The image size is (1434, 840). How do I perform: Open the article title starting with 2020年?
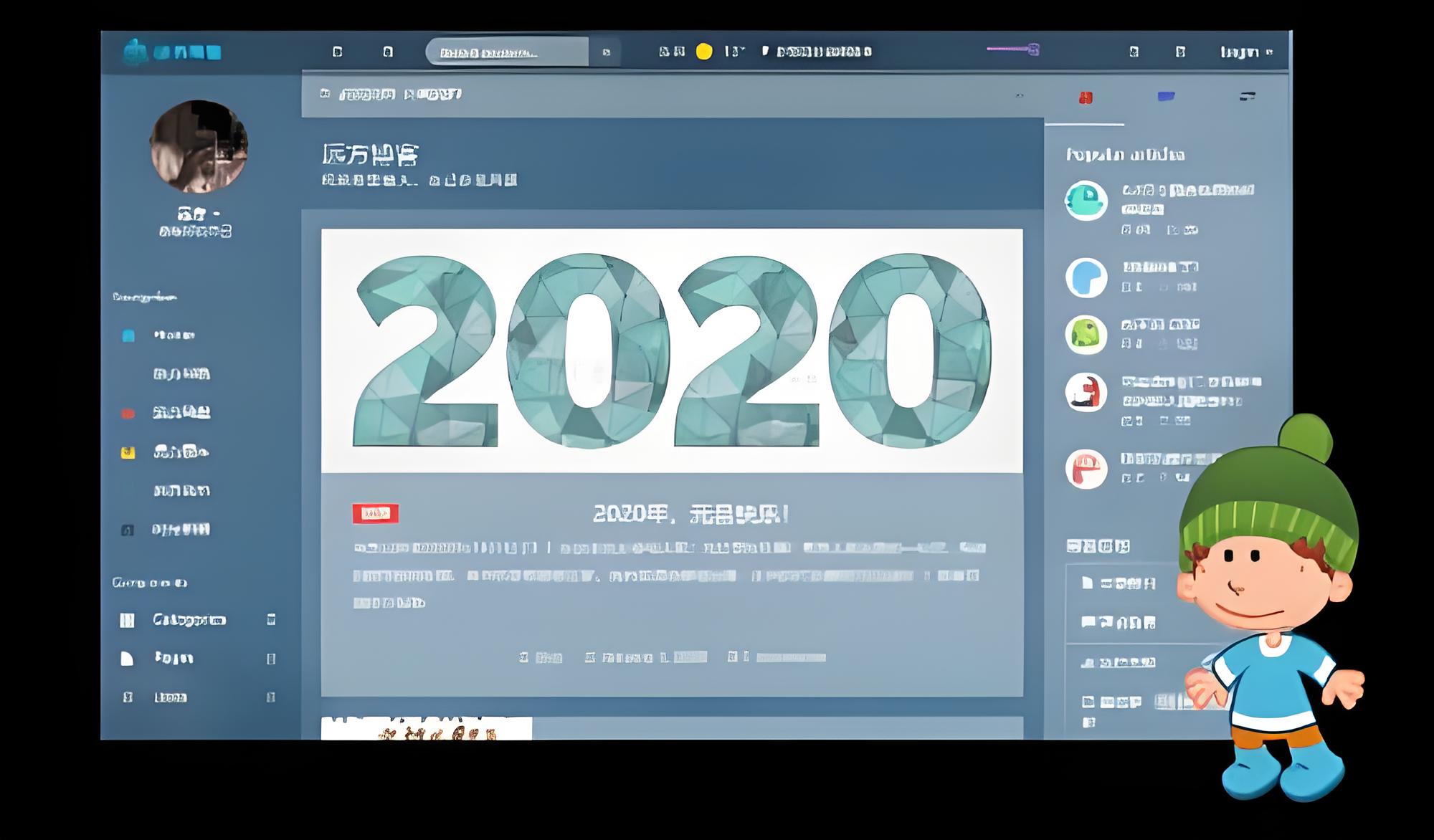[x=690, y=514]
